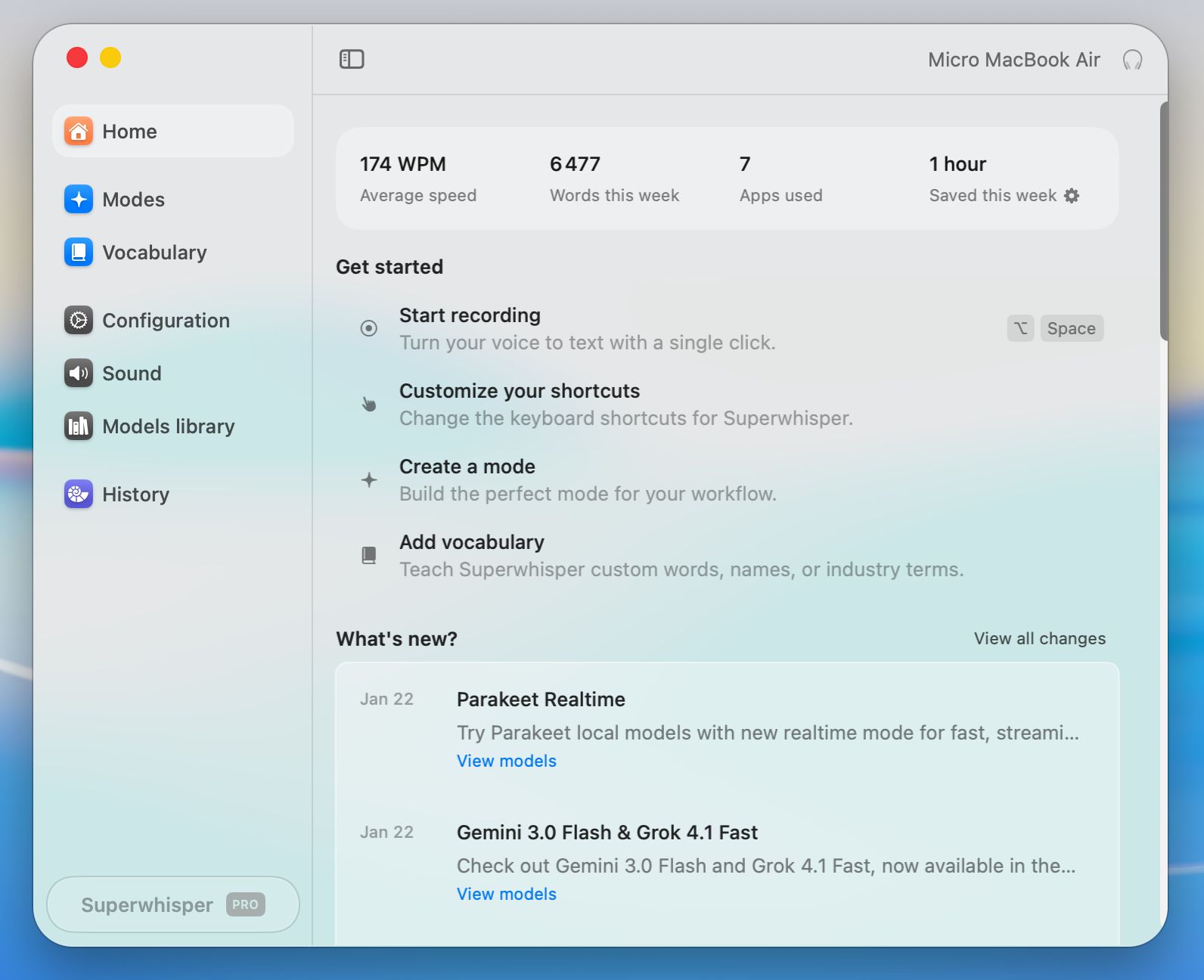The image size is (1204, 980).
Task: Click the Configuration gear icon
Action: point(79,321)
